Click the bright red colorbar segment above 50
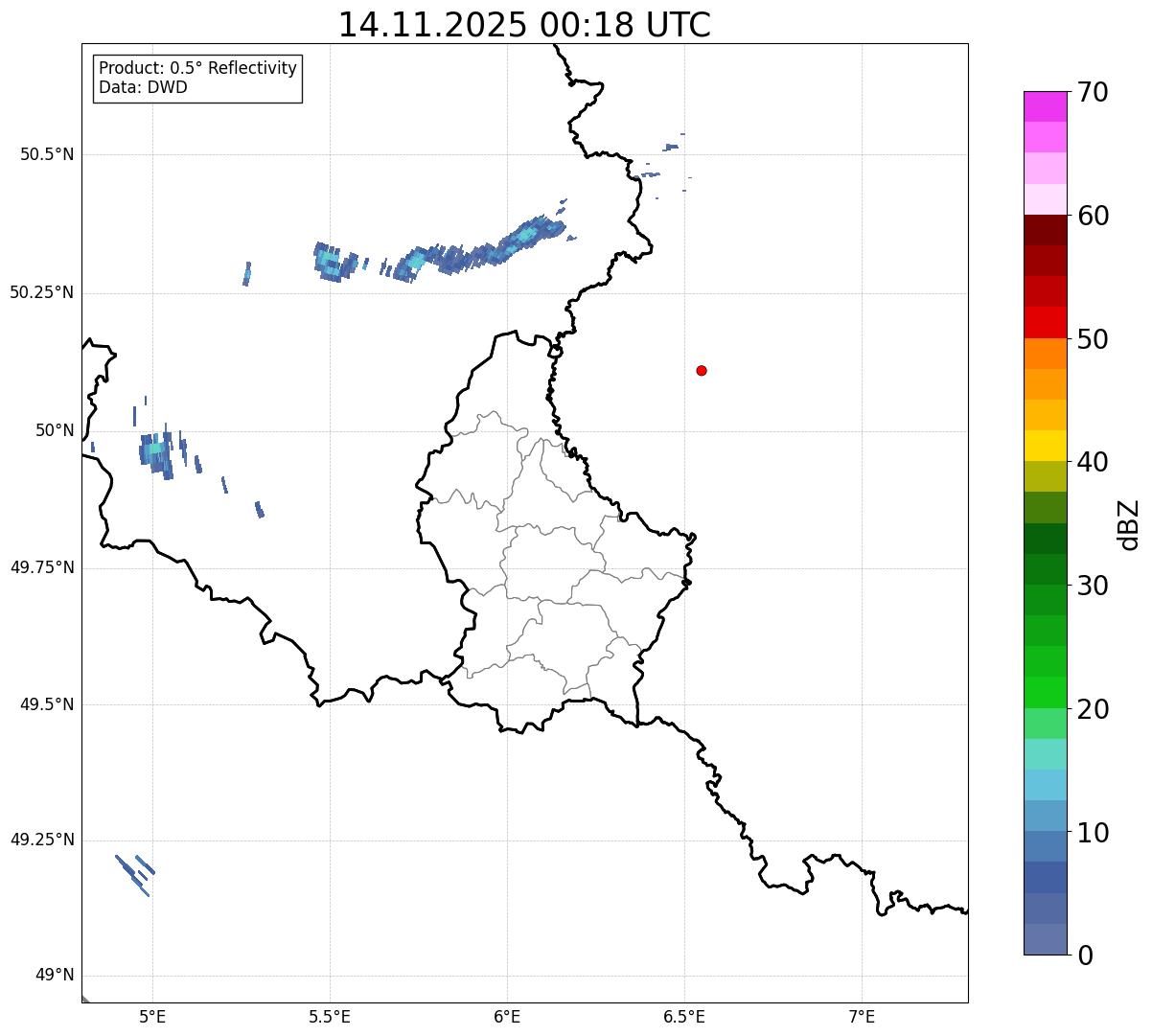The width and height of the screenshot is (1152, 1036). 1045,322
